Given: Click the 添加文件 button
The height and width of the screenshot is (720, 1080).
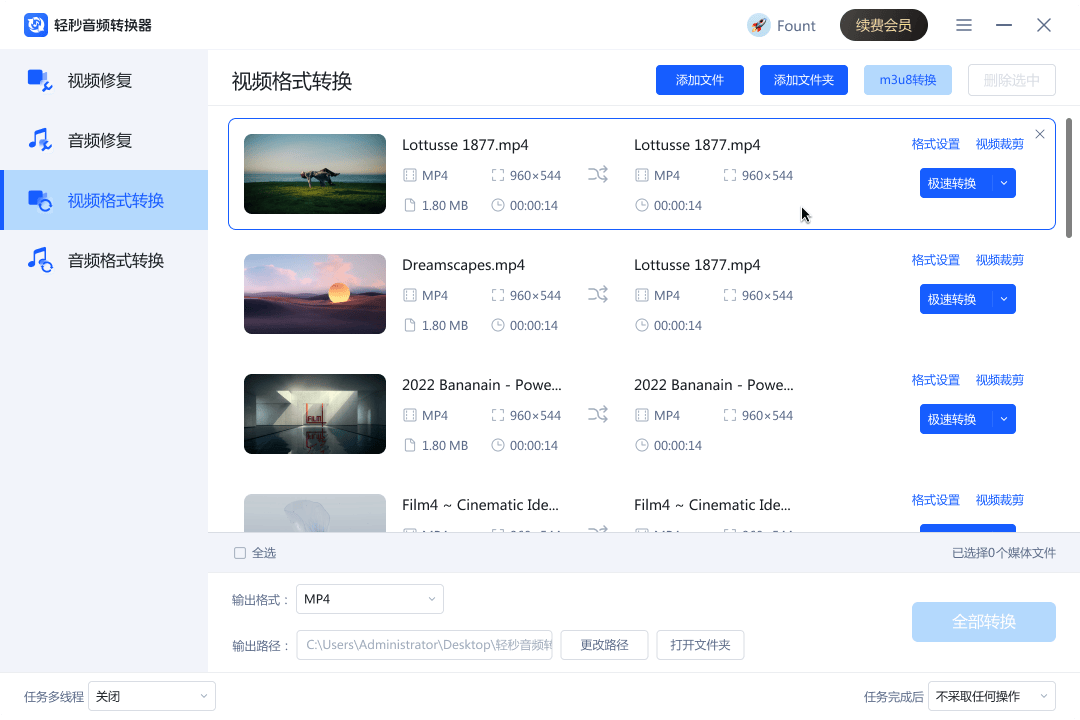Looking at the screenshot, I should [x=700, y=80].
